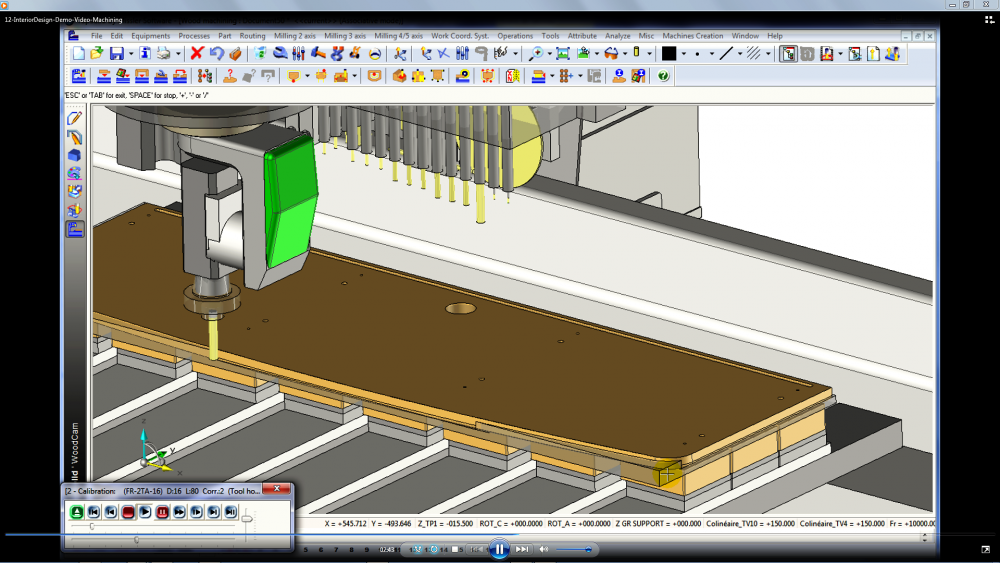
Task: Expand the printer icon's dropdown arrow
Action: point(178,54)
